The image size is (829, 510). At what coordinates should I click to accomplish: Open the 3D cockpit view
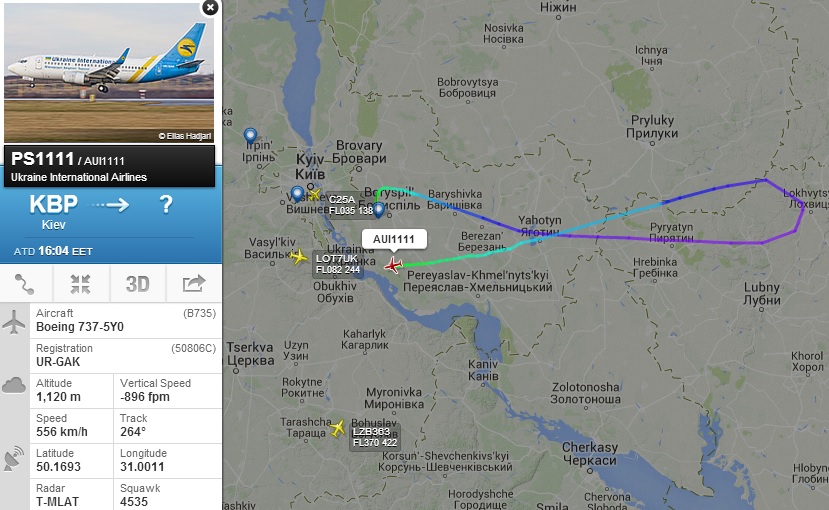137,284
